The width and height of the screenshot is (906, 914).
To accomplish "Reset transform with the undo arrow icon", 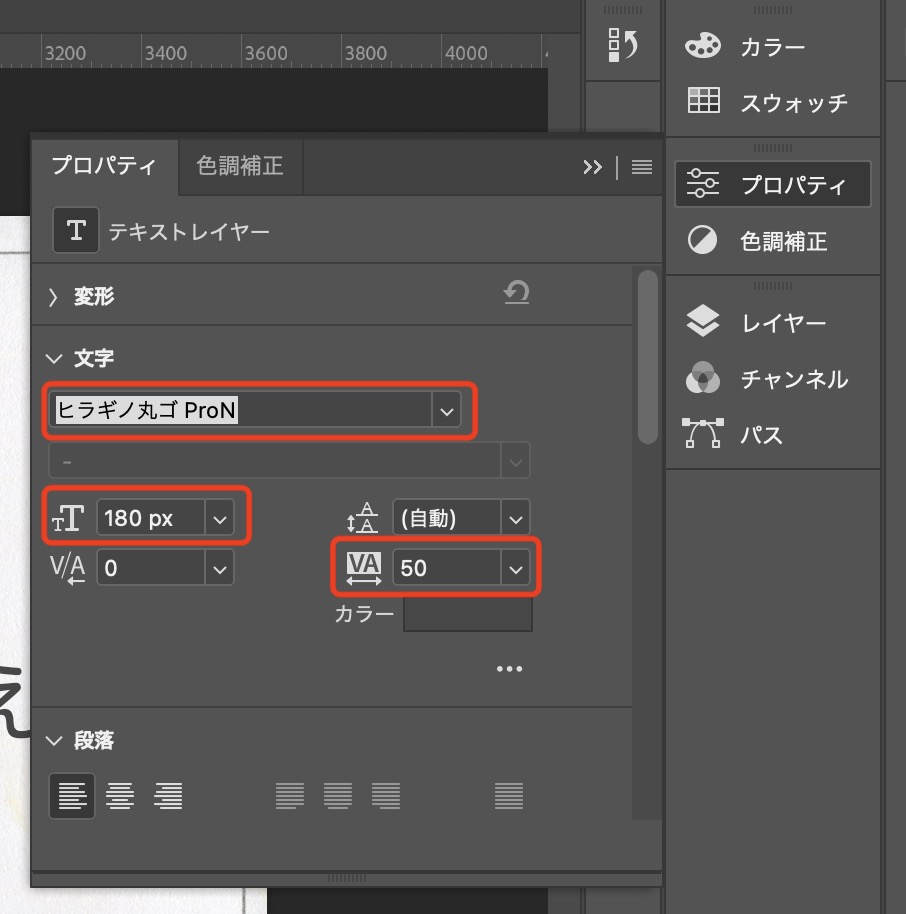I will [517, 293].
